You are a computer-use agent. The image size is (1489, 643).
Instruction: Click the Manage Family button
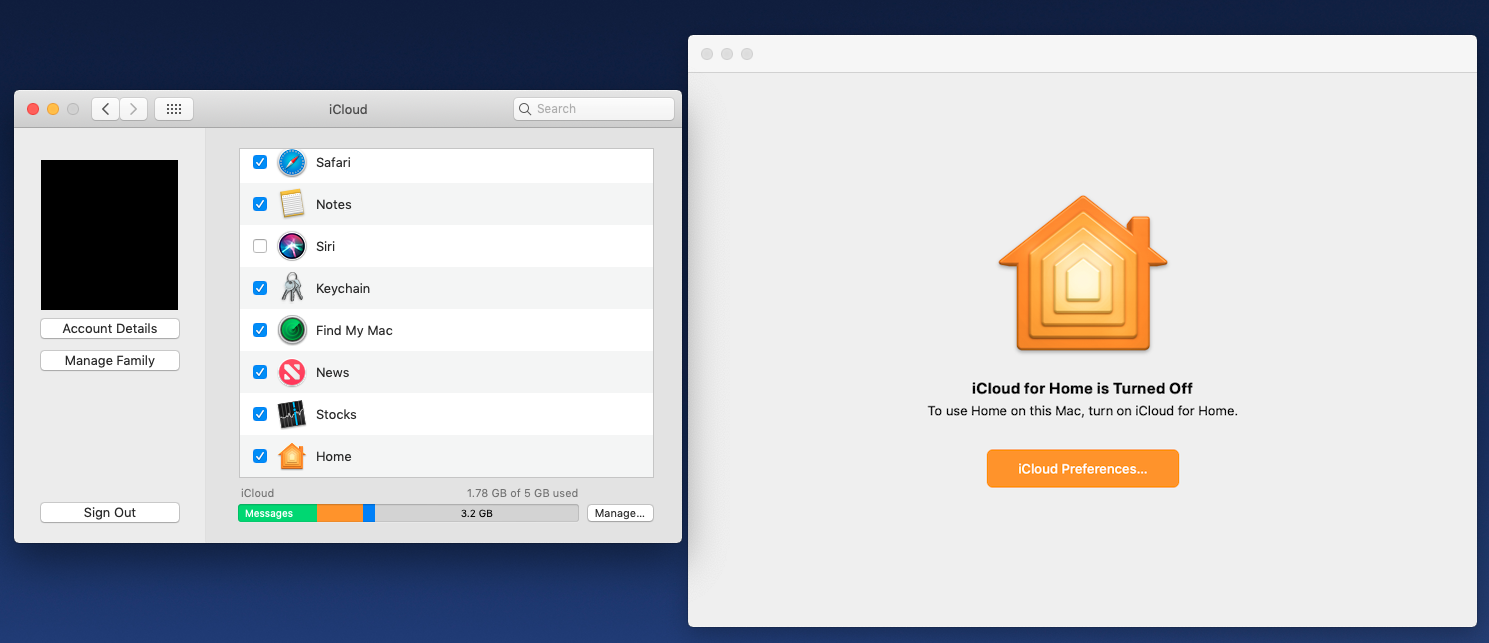[110, 360]
